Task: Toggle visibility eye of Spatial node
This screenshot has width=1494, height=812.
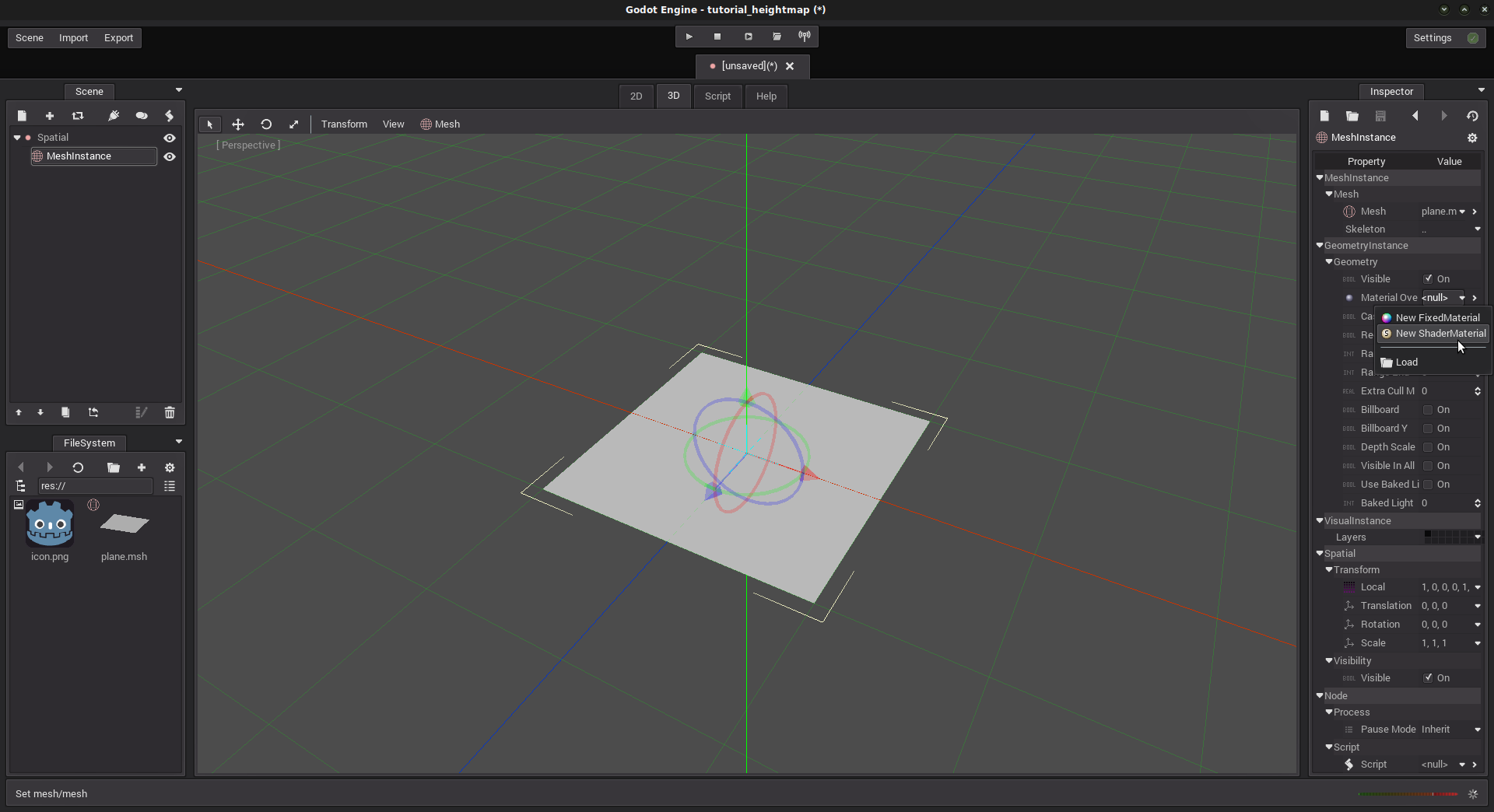Action: click(x=170, y=138)
